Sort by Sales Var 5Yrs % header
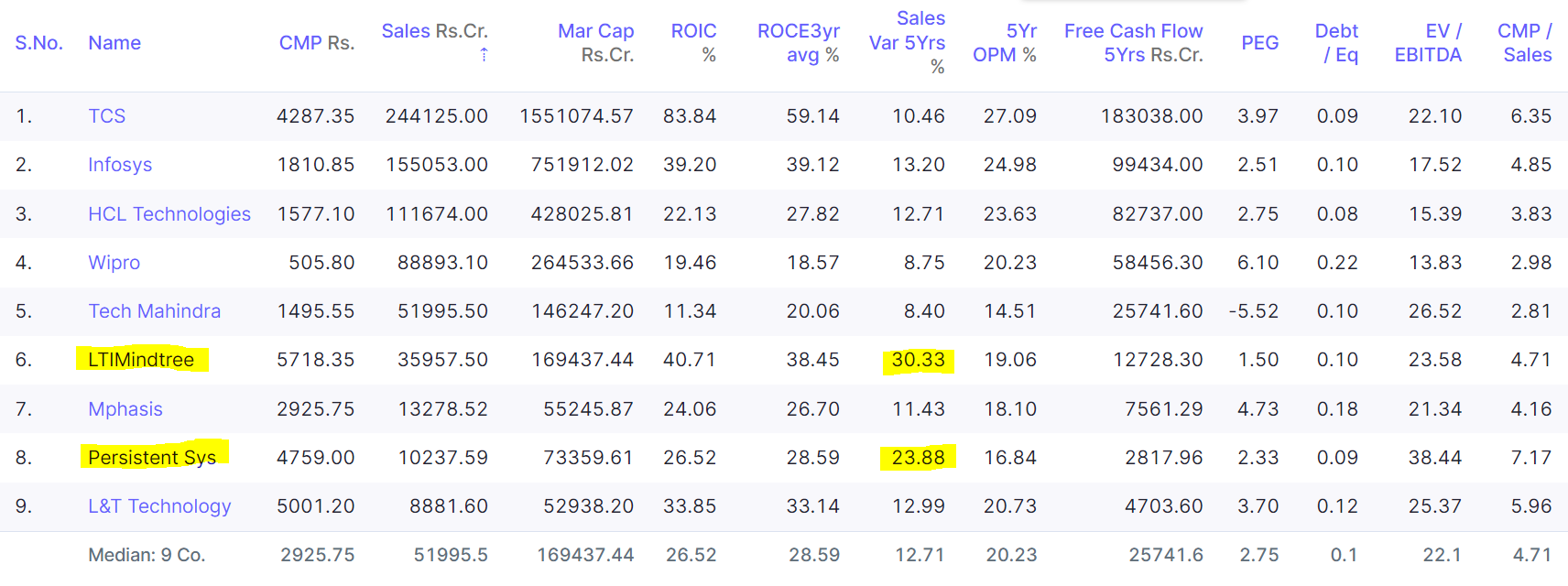The width and height of the screenshot is (1568, 586). (907, 43)
